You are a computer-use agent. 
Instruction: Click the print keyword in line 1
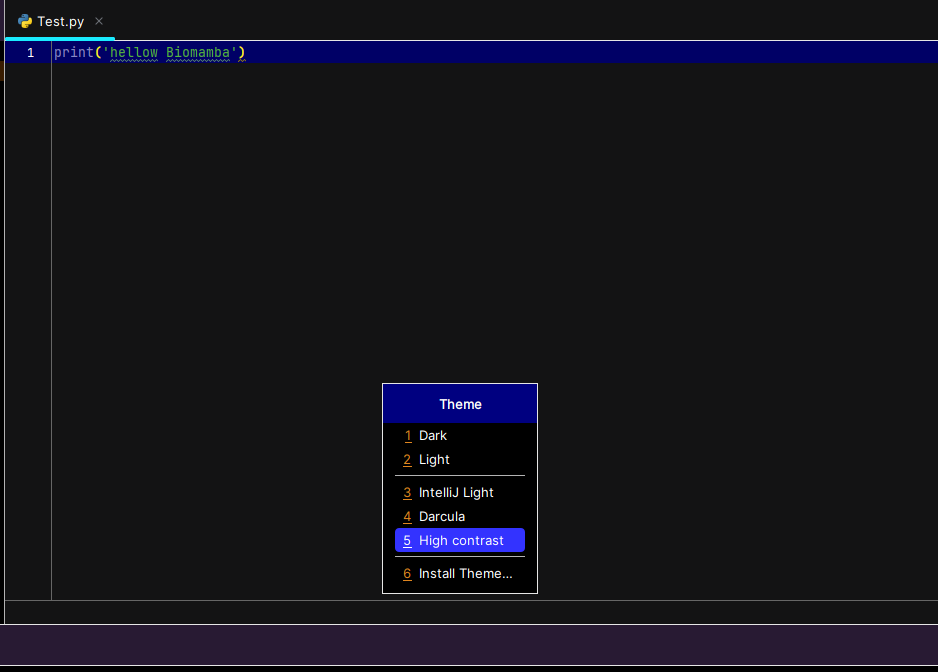click(x=74, y=53)
